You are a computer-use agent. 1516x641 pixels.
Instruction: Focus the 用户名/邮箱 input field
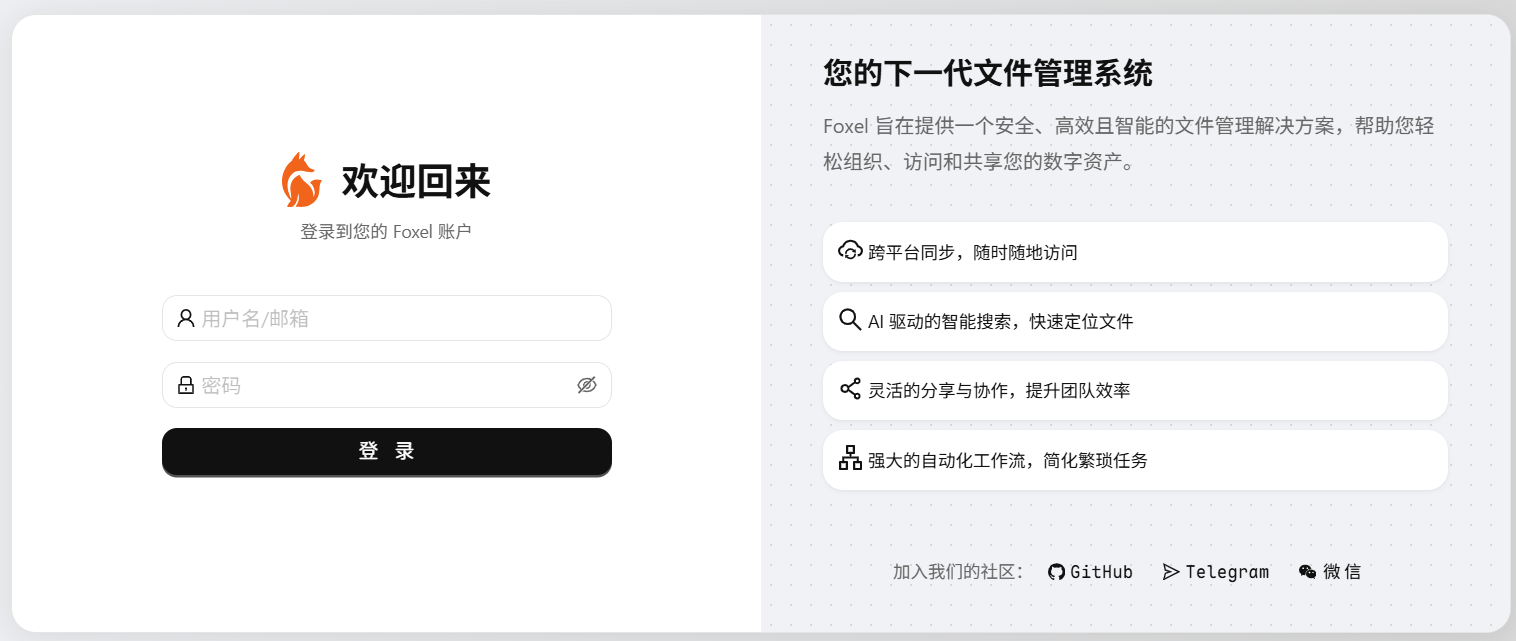pos(400,318)
